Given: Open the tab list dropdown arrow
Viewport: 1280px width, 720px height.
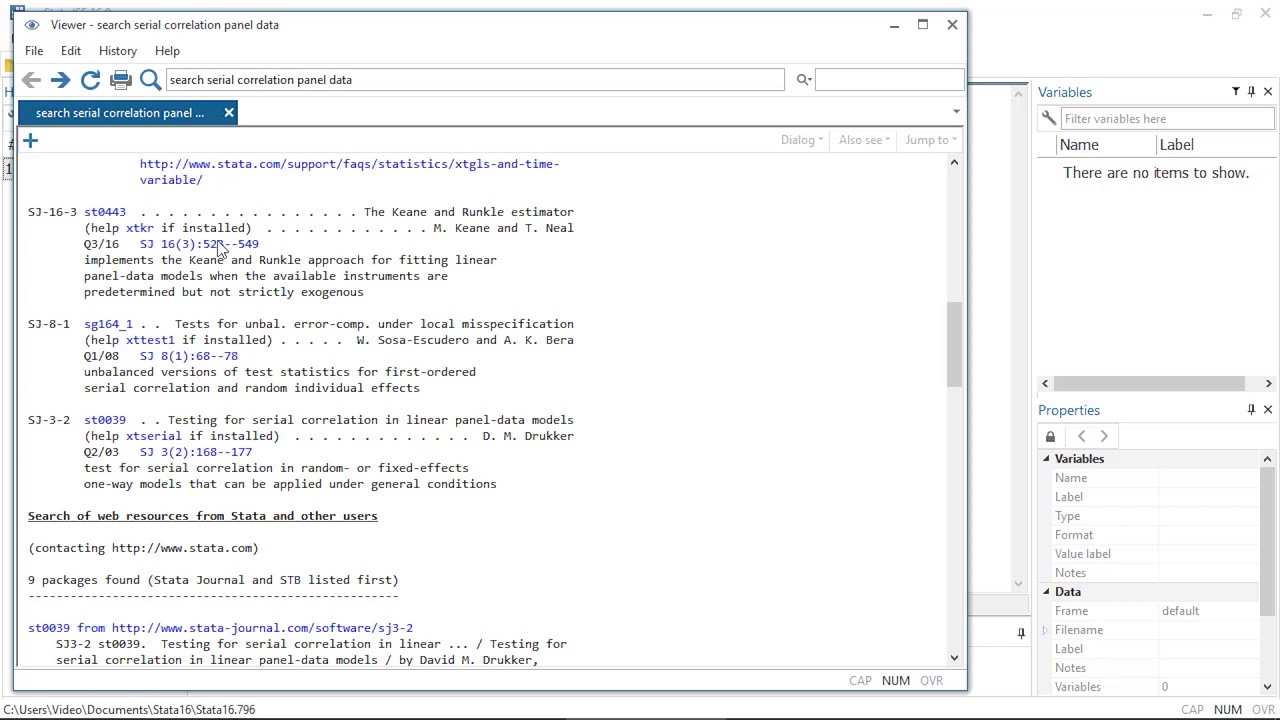Looking at the screenshot, I should coord(956,112).
